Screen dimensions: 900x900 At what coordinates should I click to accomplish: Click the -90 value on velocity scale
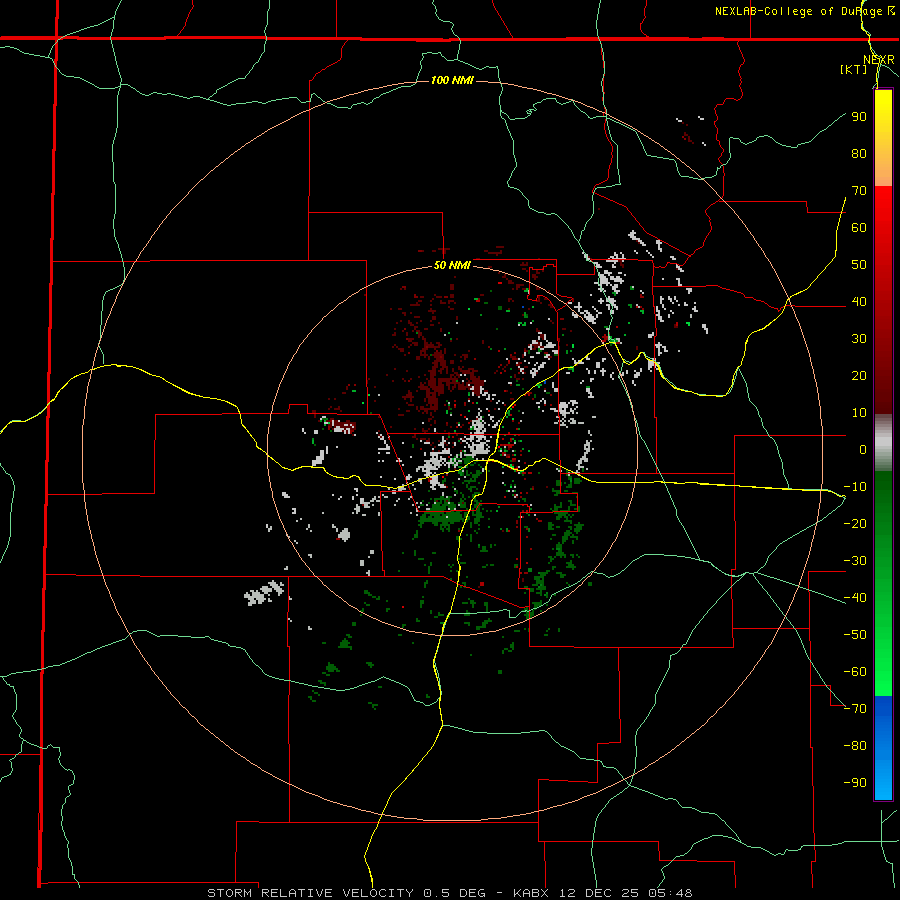pos(855,783)
